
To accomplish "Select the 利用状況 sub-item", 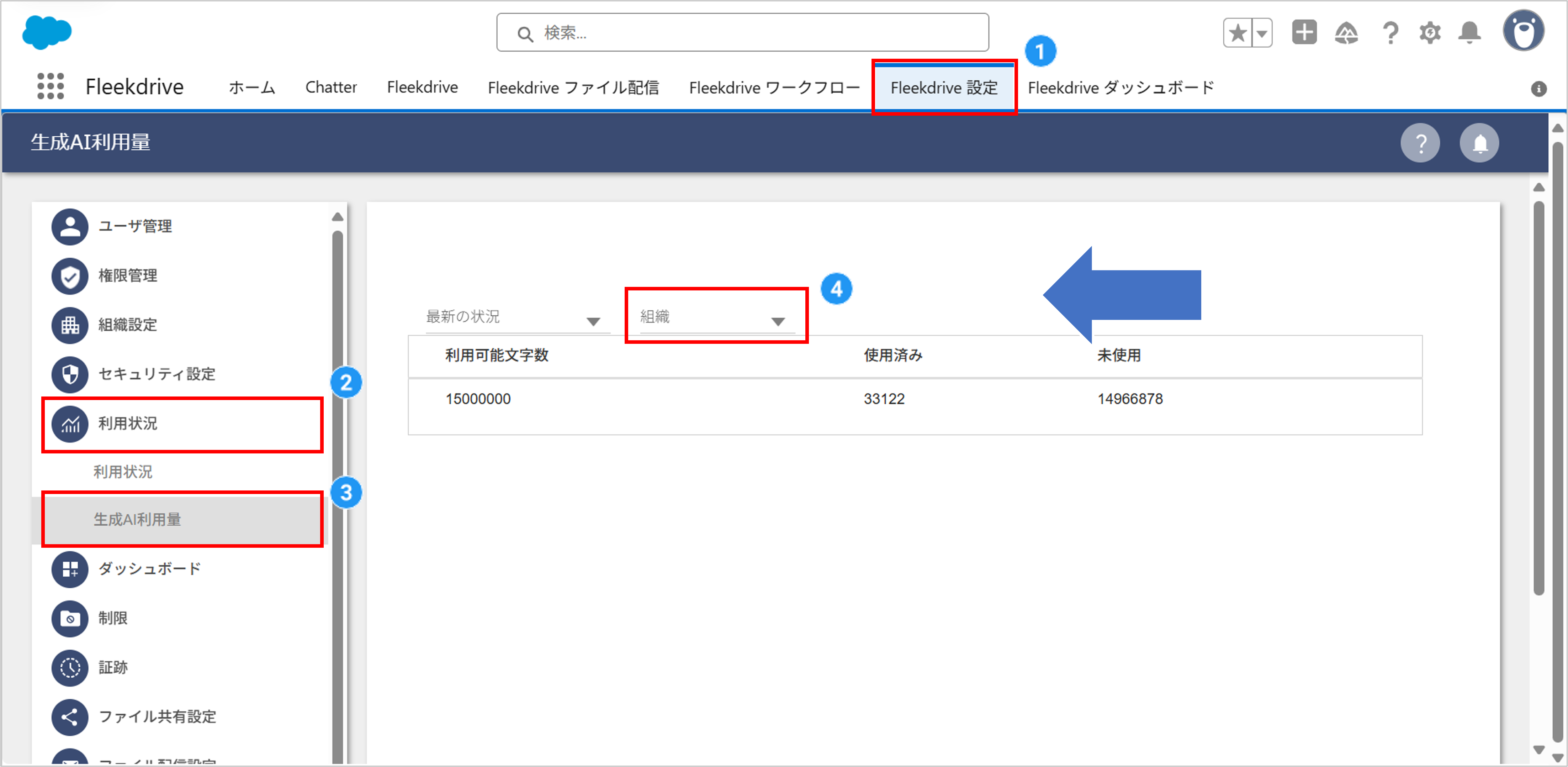I will (x=122, y=472).
